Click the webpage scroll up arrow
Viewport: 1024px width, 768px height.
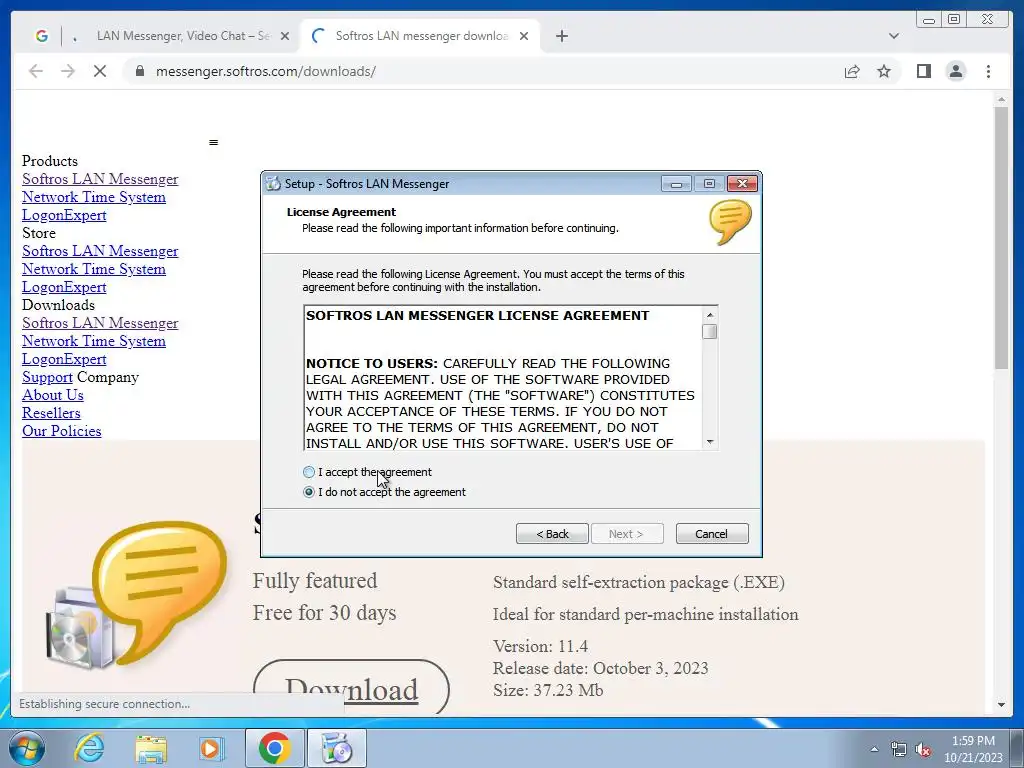[x=1001, y=99]
